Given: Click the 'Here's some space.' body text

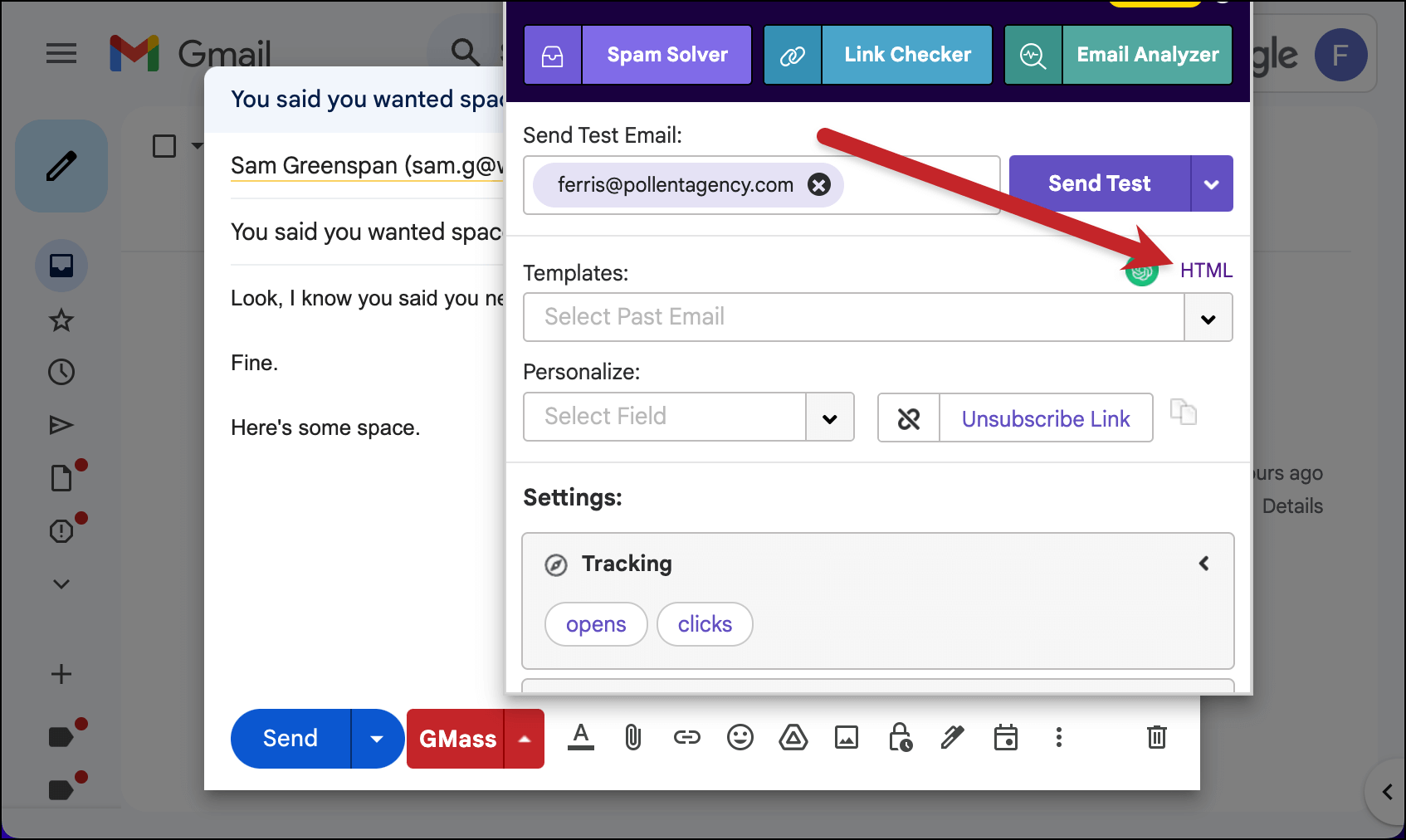Looking at the screenshot, I should (x=325, y=428).
